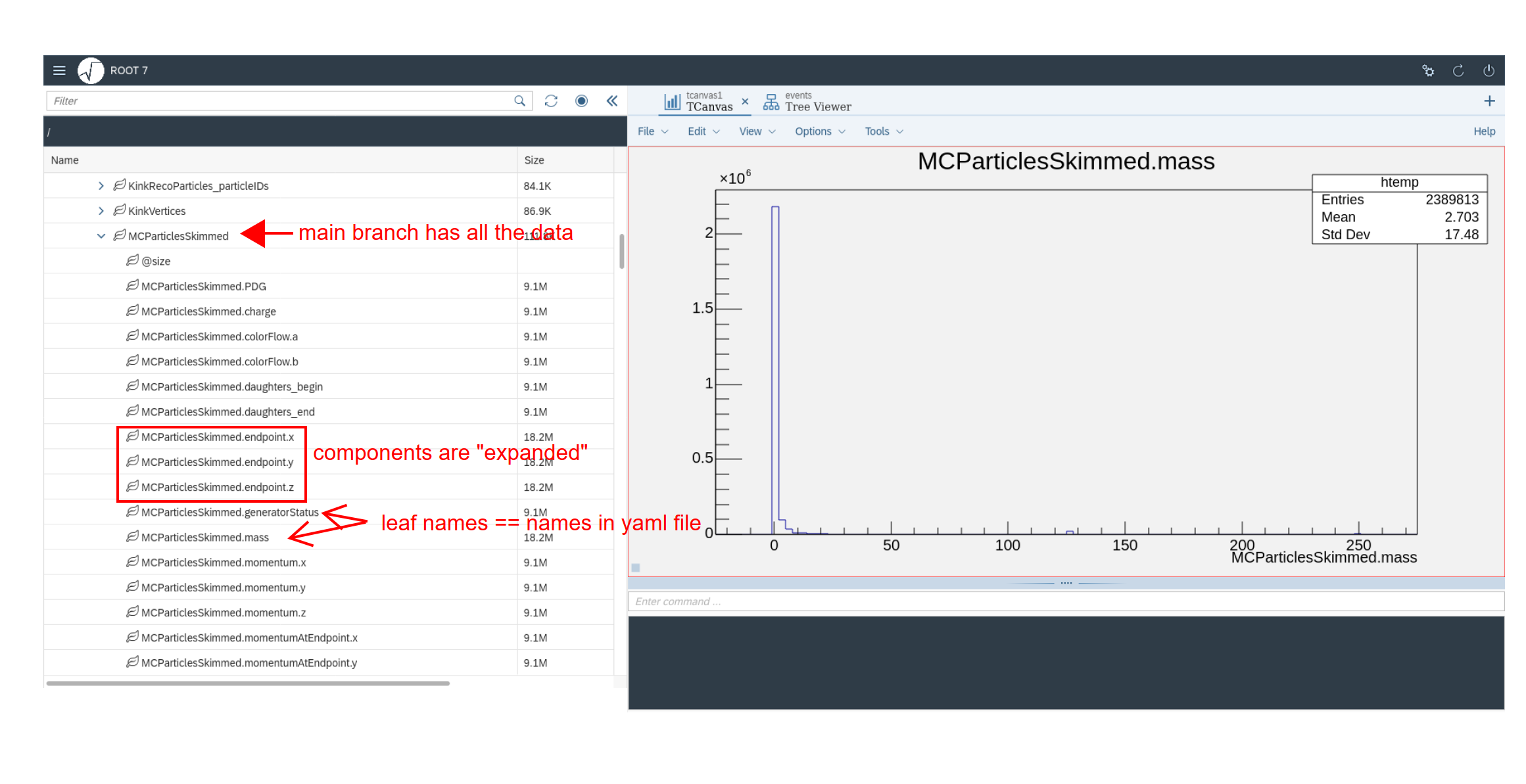
Task: Click the Help link
Action: (1484, 131)
